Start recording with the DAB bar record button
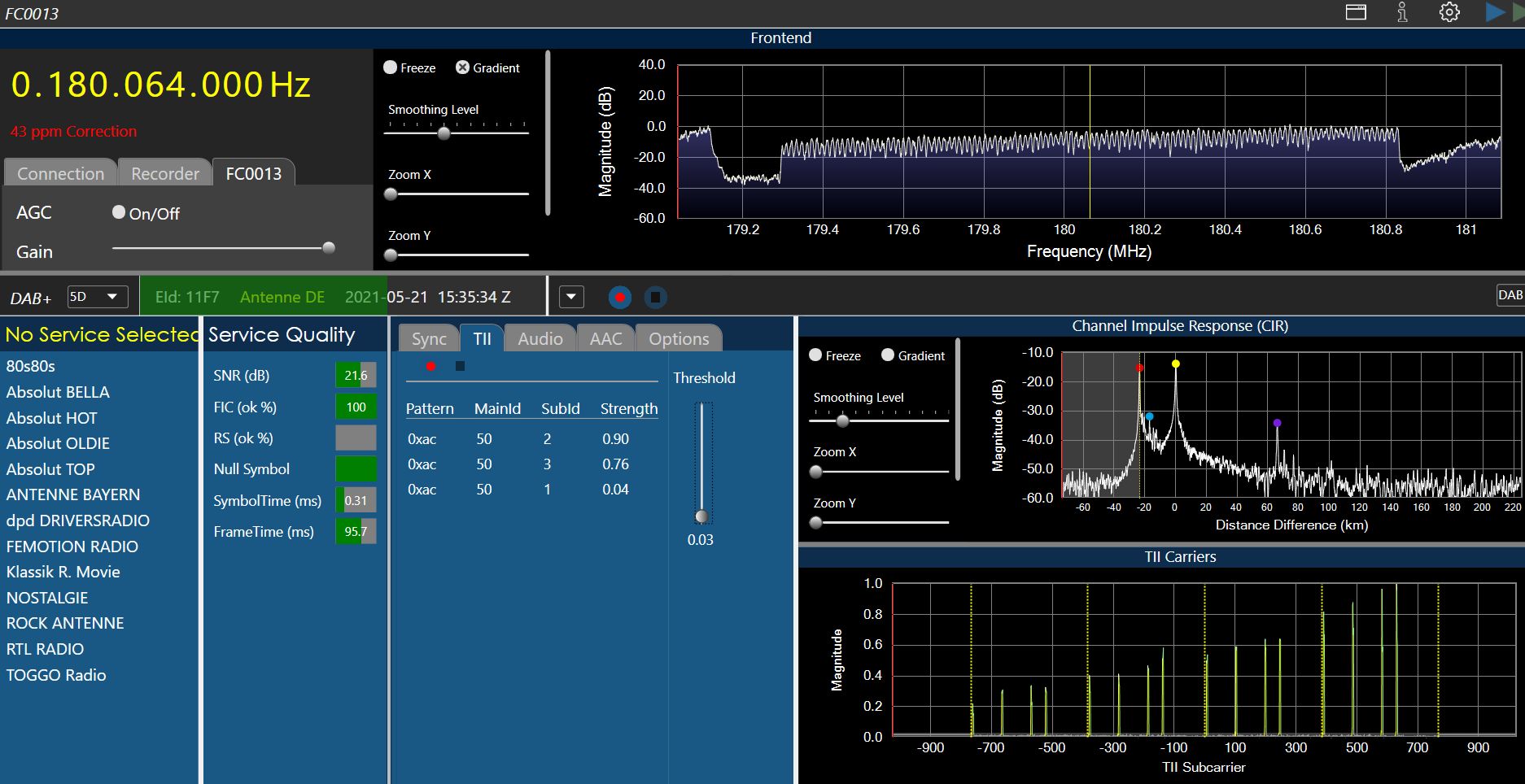Screen dimensions: 1525x784 tap(619, 298)
